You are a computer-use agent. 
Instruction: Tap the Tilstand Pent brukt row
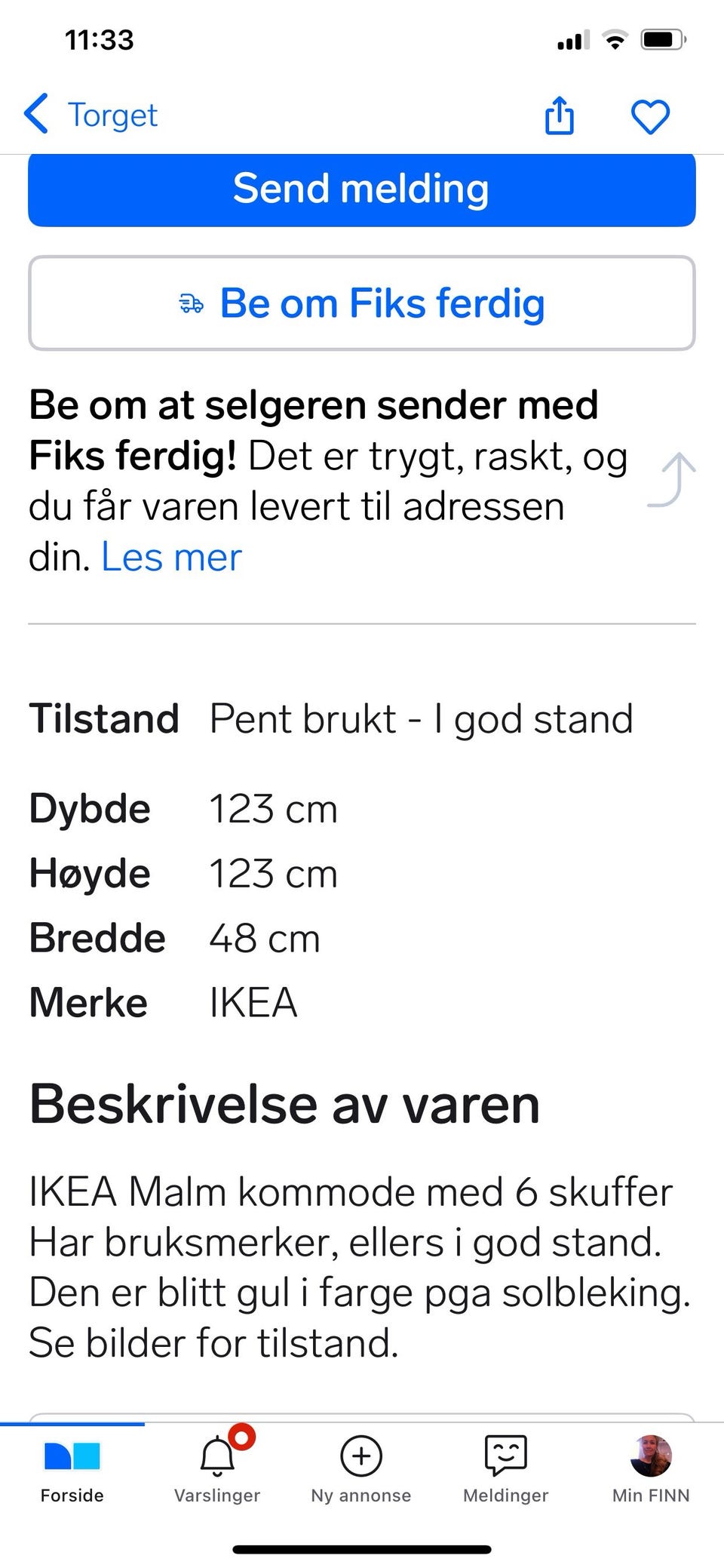(332, 718)
